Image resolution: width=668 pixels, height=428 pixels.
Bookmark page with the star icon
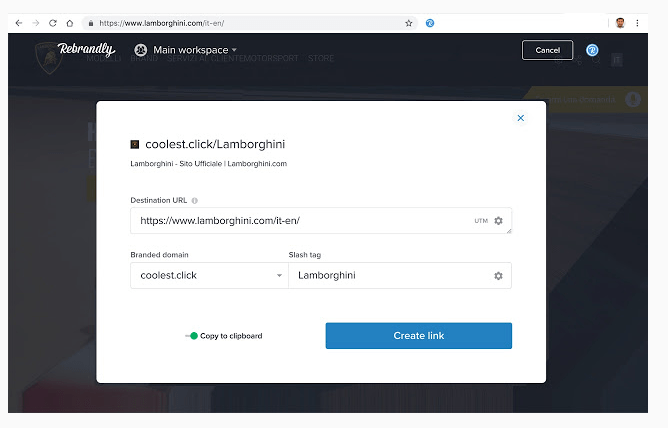coord(409,23)
